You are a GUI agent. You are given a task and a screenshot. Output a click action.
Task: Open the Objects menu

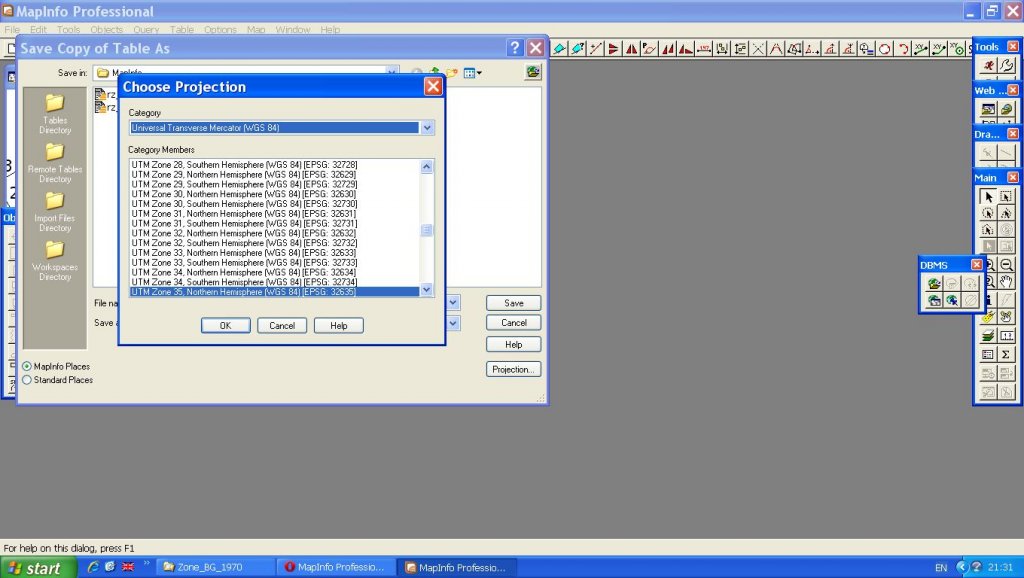(x=106, y=29)
